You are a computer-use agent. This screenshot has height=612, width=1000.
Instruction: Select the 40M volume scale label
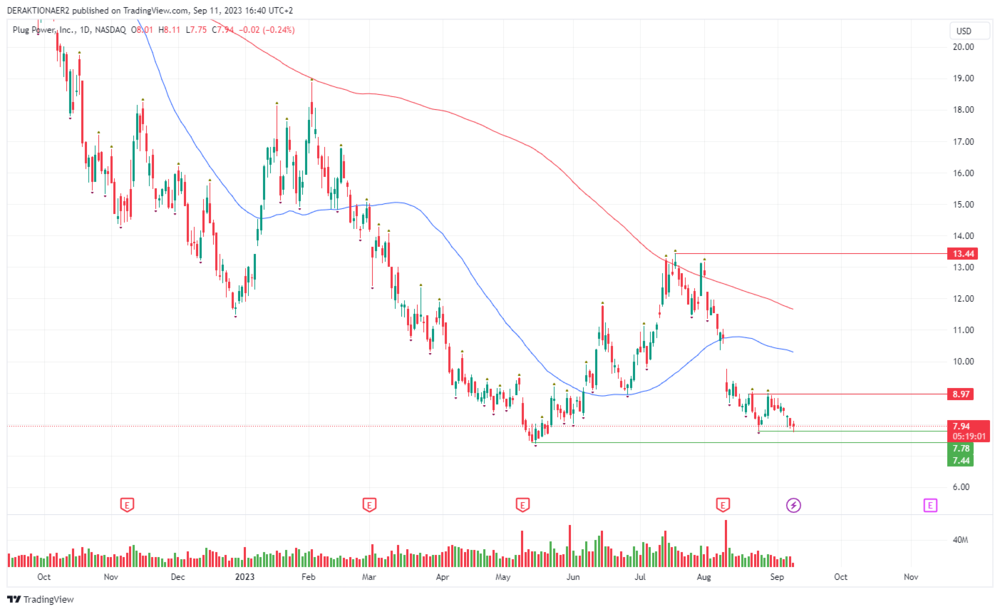960,540
